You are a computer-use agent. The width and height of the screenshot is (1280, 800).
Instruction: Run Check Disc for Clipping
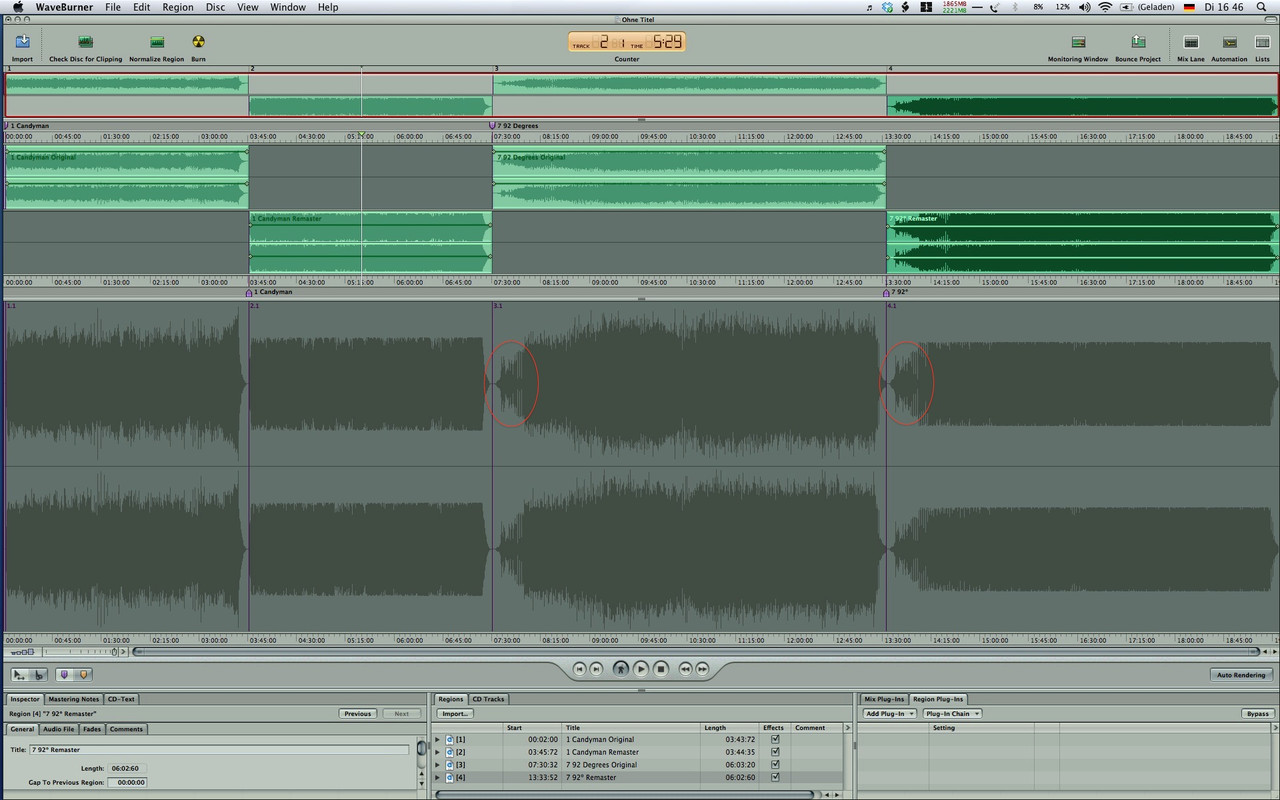86,42
